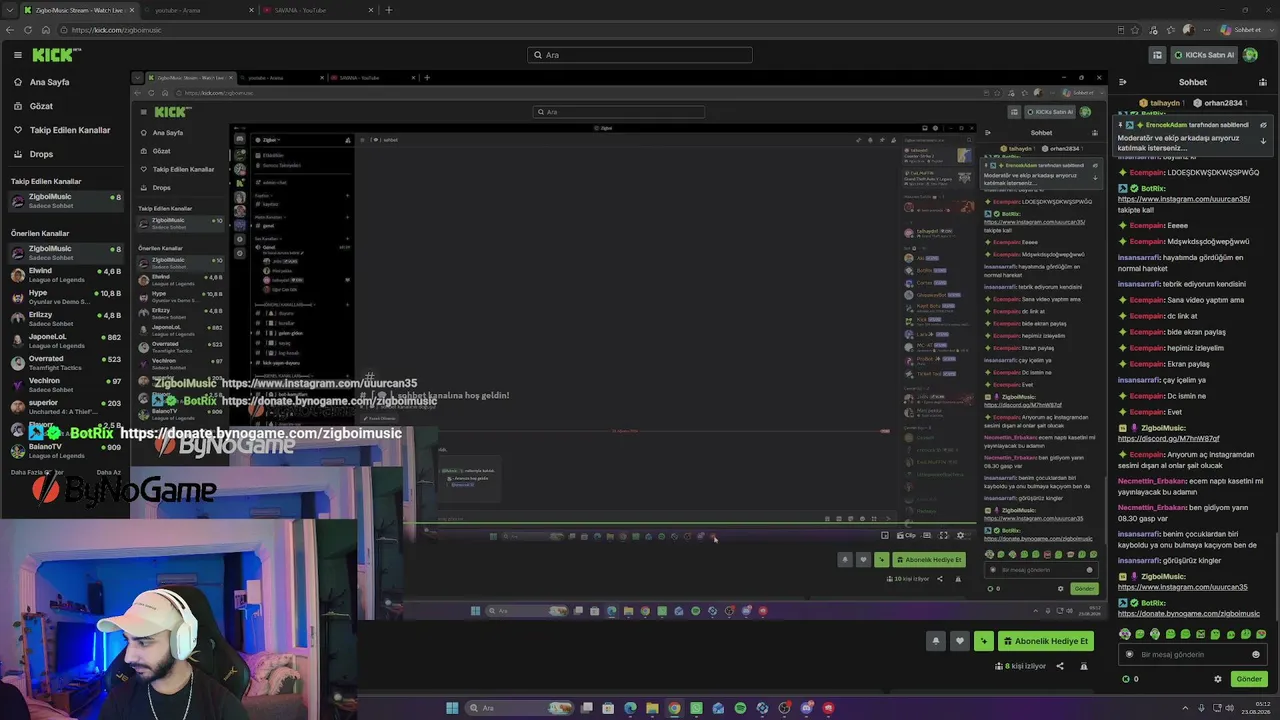The image size is (1280, 720).
Task: Open WhatsApp from the taskbar
Action: [696, 708]
